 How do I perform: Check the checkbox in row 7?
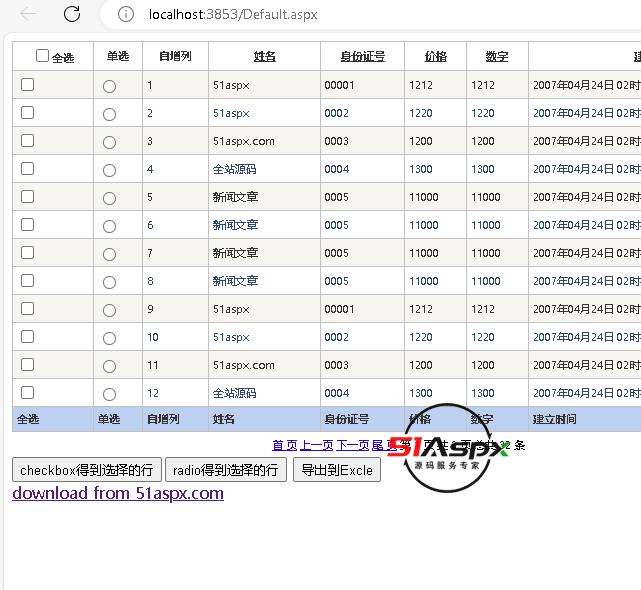point(27,253)
